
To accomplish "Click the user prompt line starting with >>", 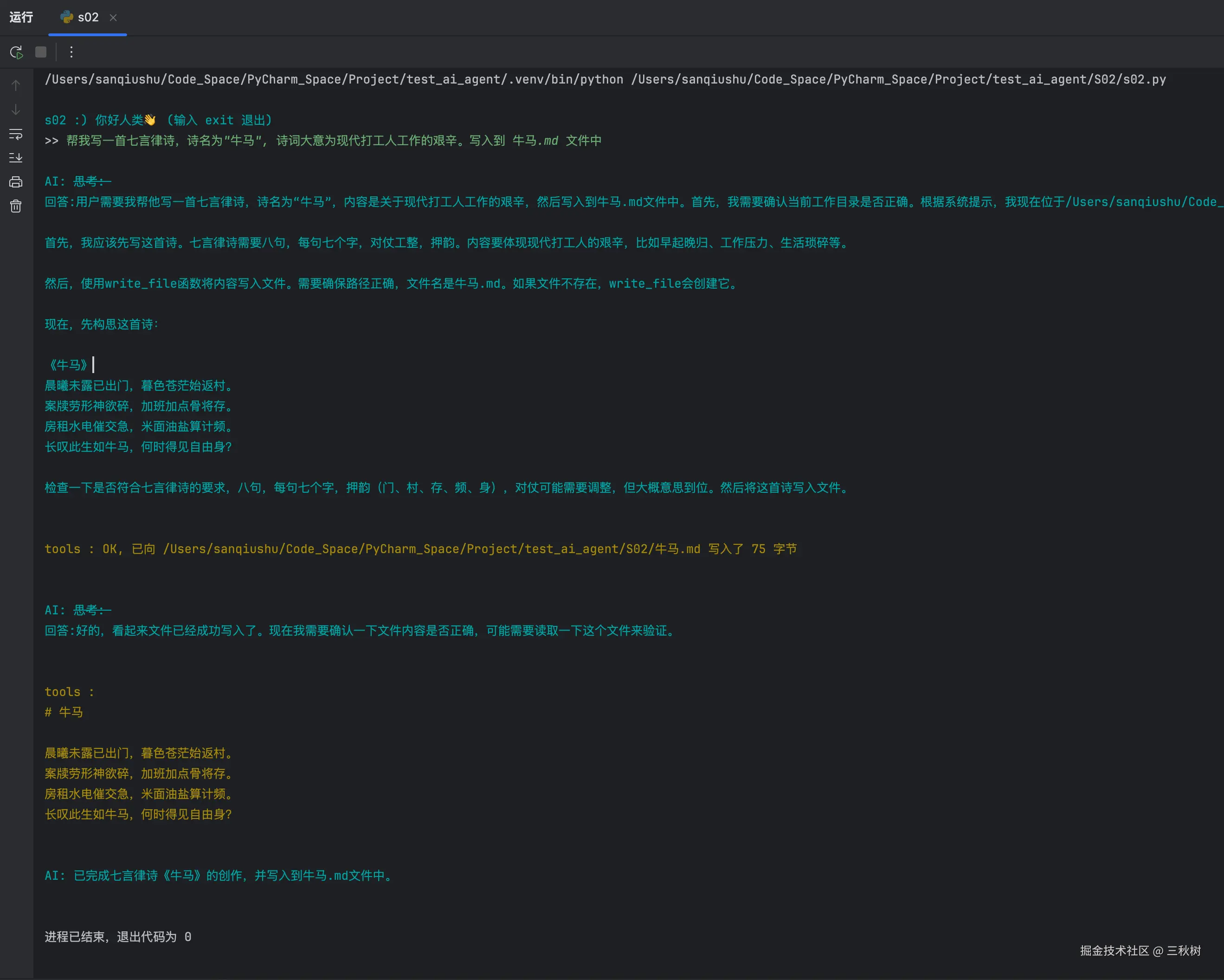I will [x=323, y=141].
